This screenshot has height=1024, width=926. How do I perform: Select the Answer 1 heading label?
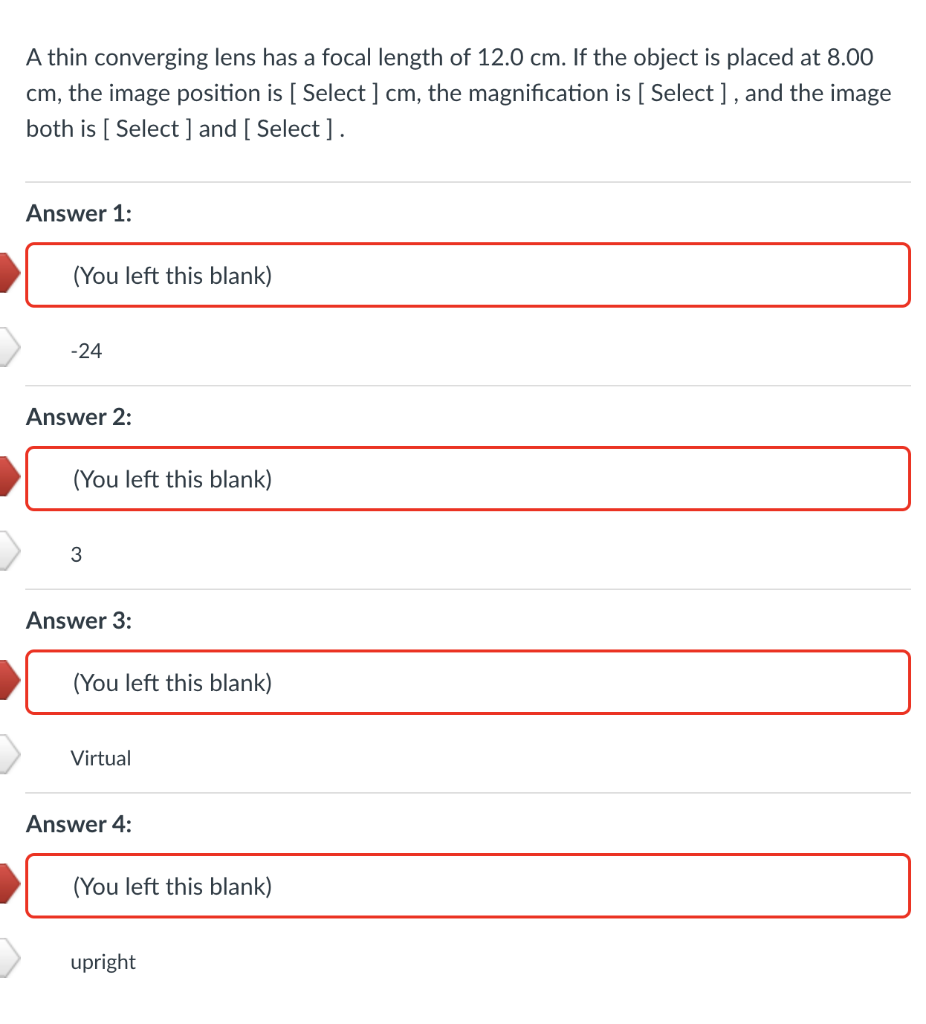click(x=78, y=213)
